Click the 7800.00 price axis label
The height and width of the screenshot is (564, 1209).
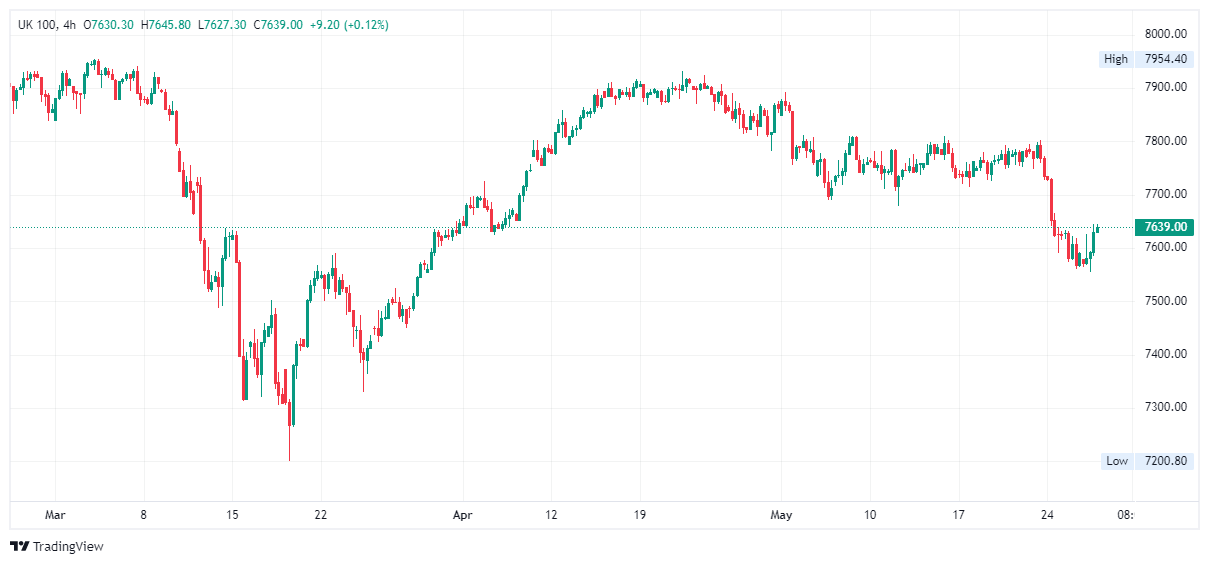(1165, 140)
